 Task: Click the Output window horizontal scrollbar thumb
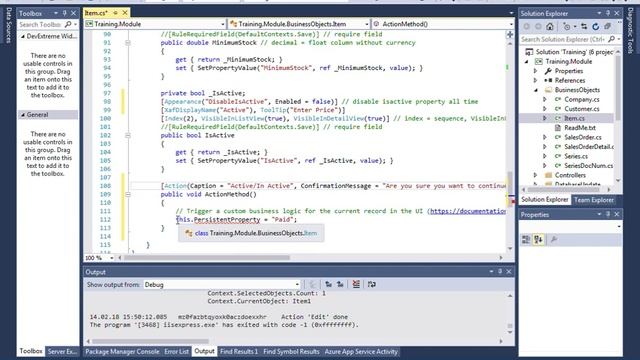(x=150, y=341)
